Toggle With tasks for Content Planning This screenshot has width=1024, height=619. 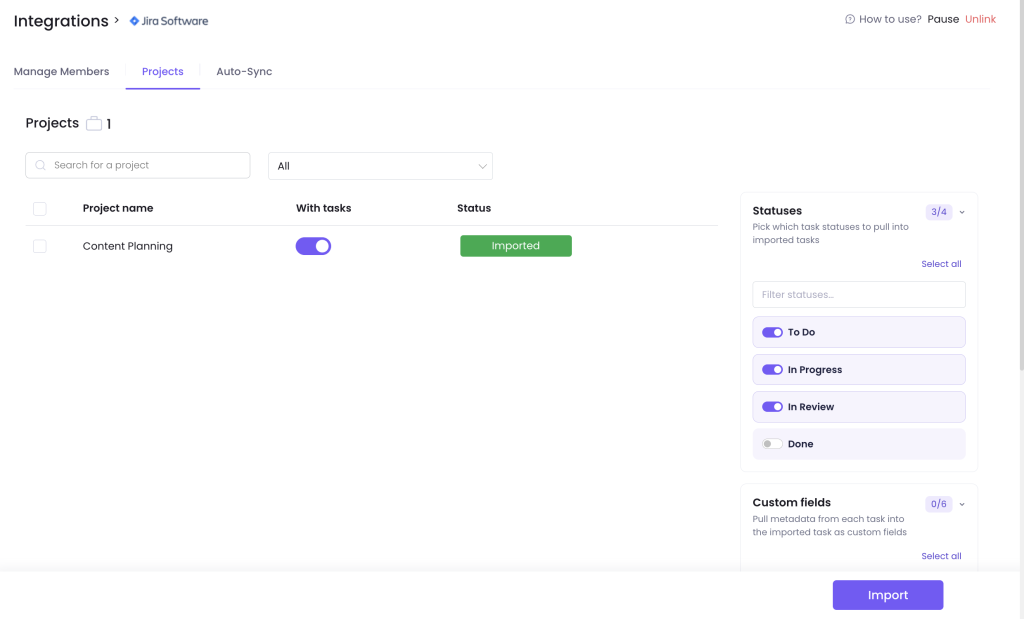[x=313, y=246]
